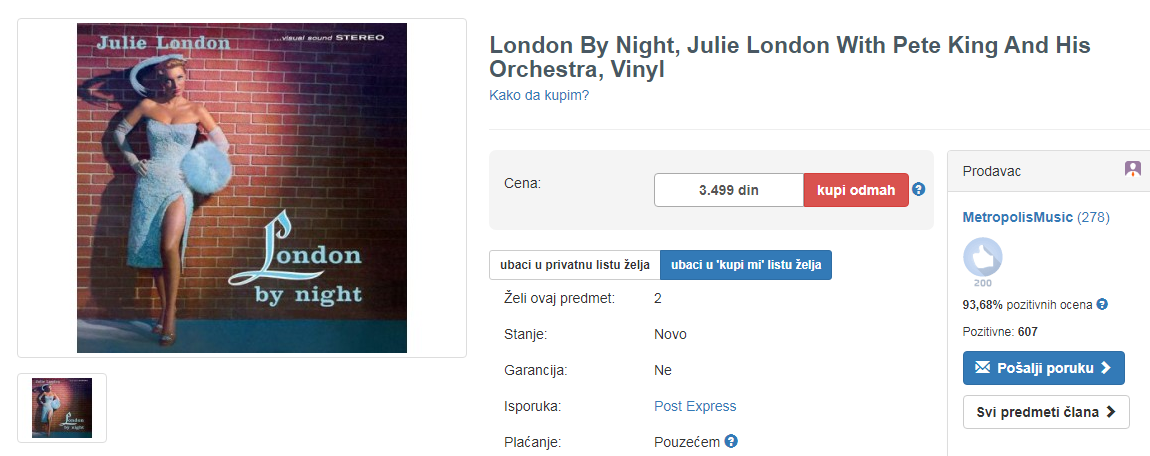Open the Post Express delivery link
The height and width of the screenshot is (456, 1150).
pyautogui.click(x=695, y=406)
